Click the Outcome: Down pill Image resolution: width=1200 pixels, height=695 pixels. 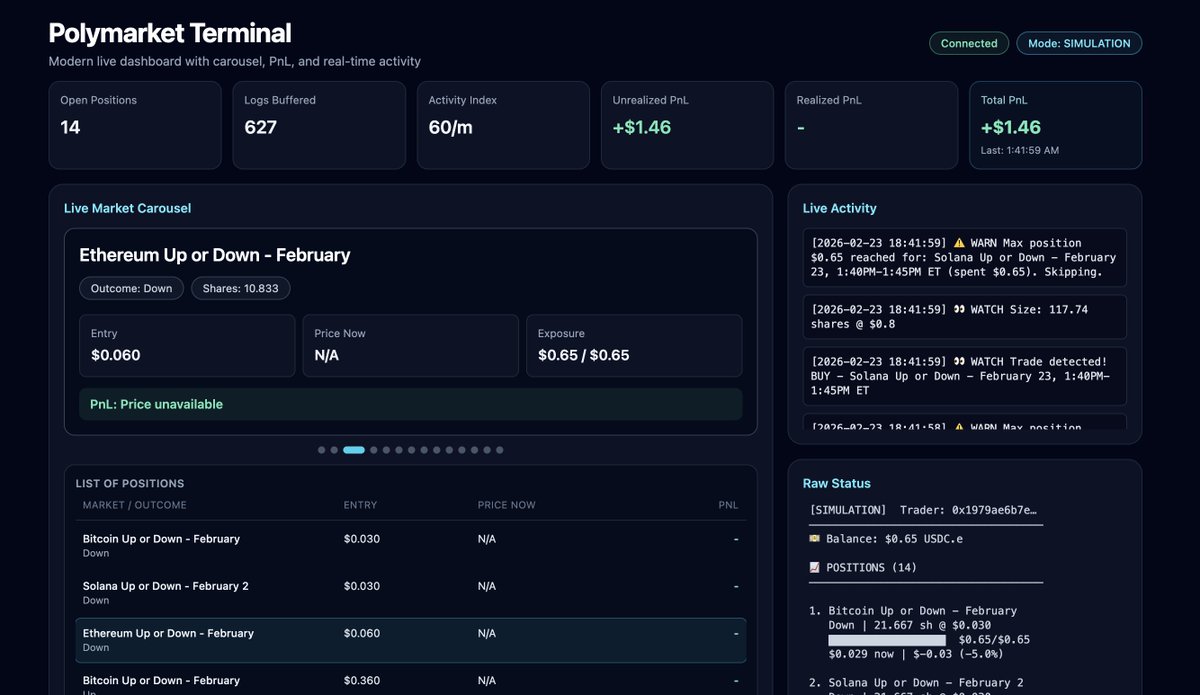coord(131,288)
